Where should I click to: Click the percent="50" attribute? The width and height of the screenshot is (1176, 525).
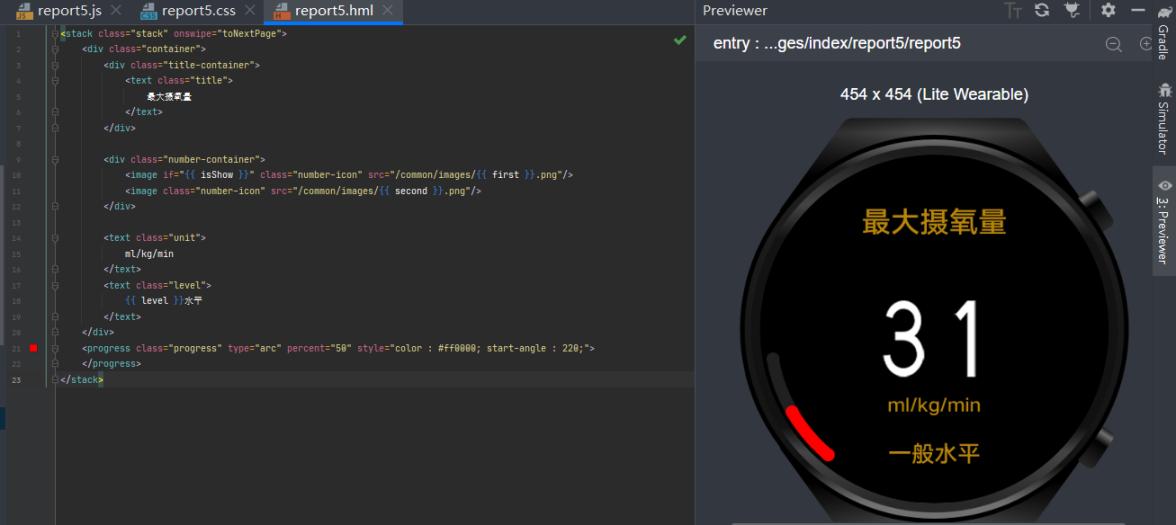(x=319, y=348)
